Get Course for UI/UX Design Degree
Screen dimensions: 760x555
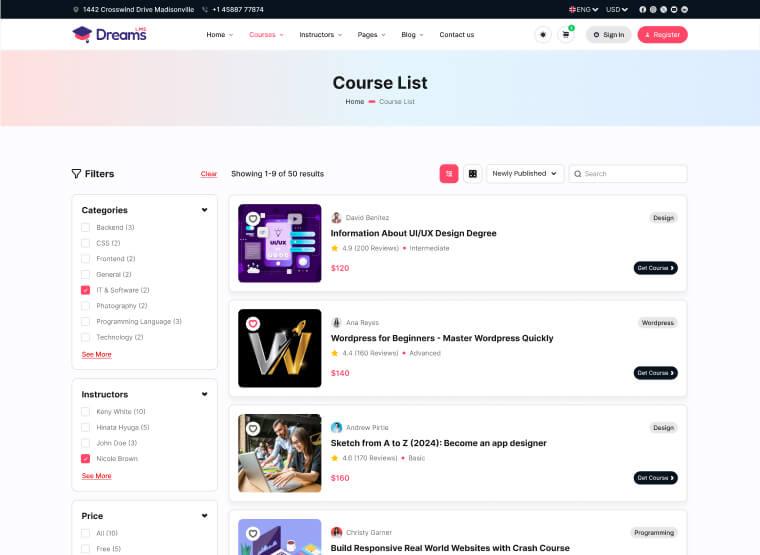click(x=655, y=268)
